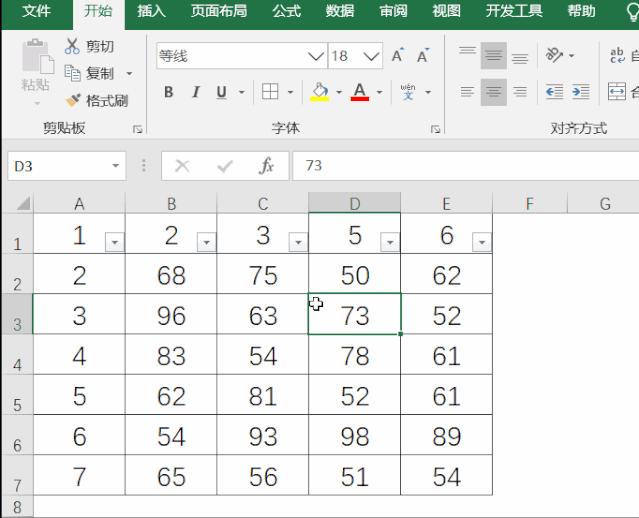Viewport: 639px width, 518px height.
Task: Click the fx insert function icon
Action: coord(266,166)
